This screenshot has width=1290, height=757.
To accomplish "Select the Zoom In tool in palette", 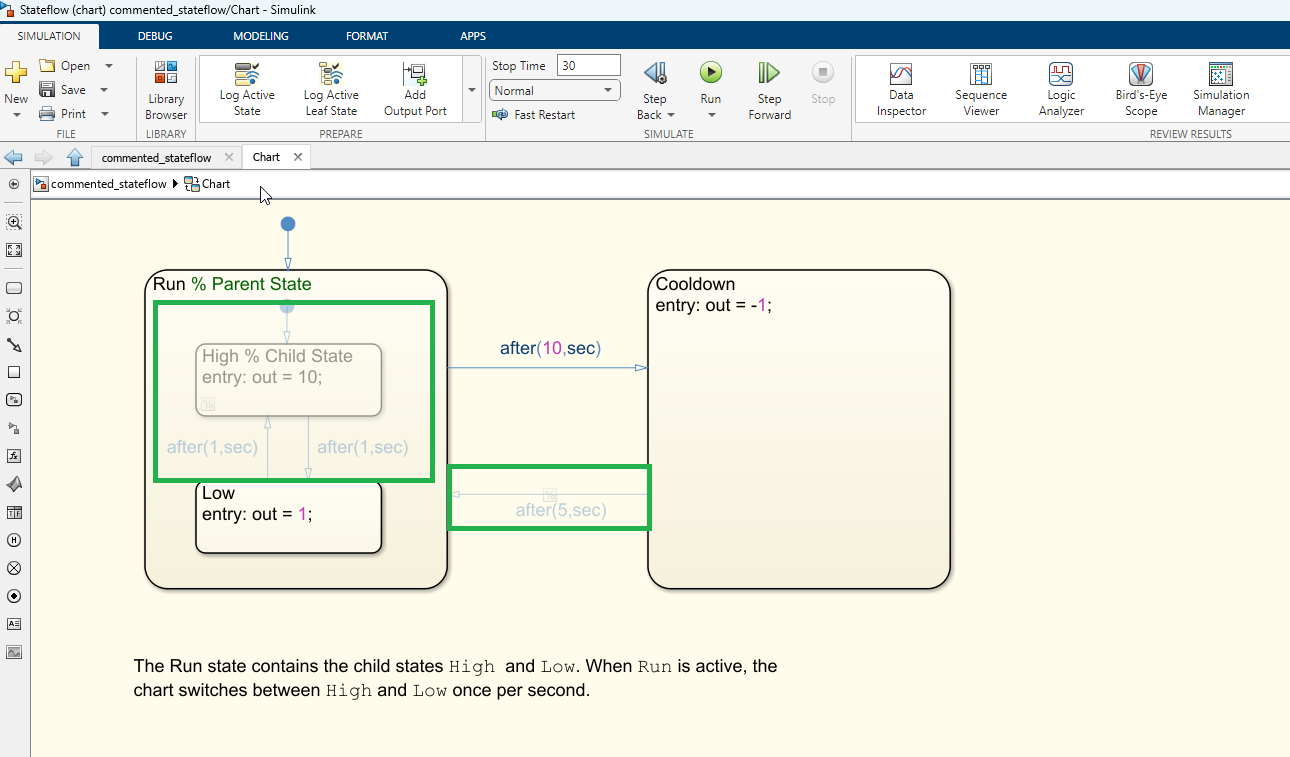I will point(14,222).
